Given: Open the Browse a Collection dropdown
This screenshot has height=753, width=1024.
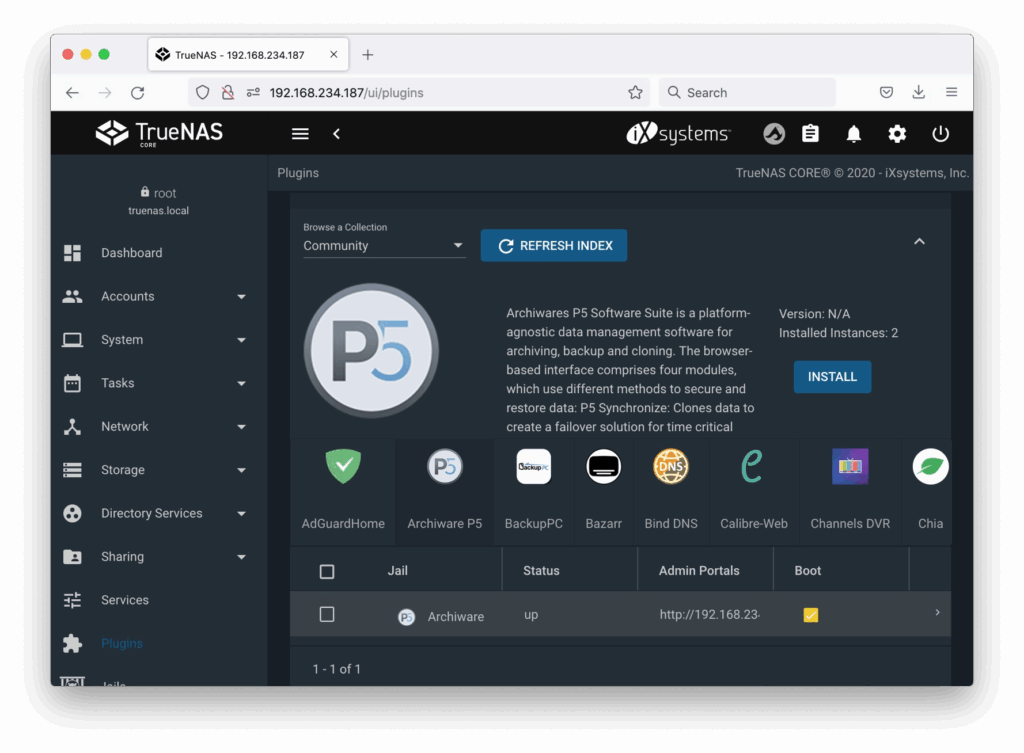Looking at the screenshot, I should 384,246.
